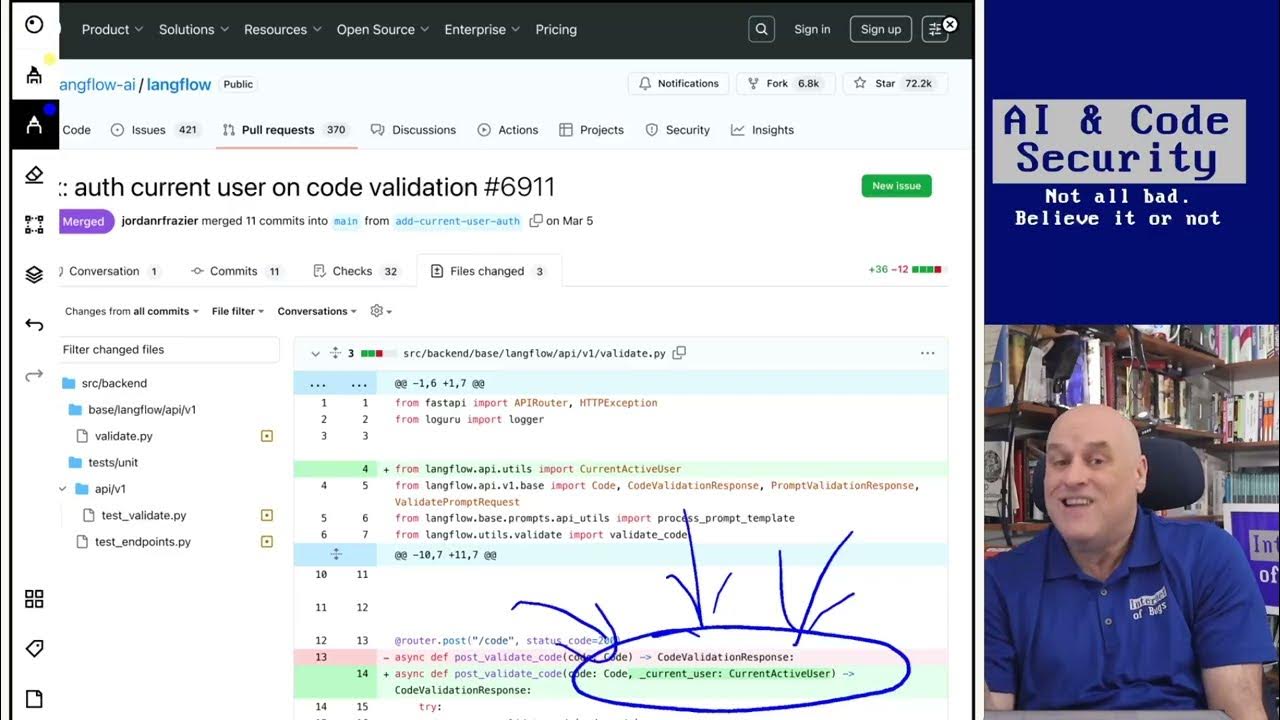1280x720 pixels.
Task: Collapse the api/v1 folder under tests/unit
Action: [63, 489]
